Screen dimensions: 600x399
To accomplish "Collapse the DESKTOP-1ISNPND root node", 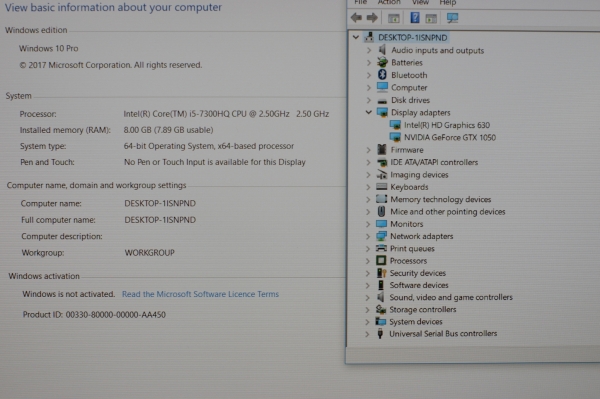I will pyautogui.click(x=356, y=37).
